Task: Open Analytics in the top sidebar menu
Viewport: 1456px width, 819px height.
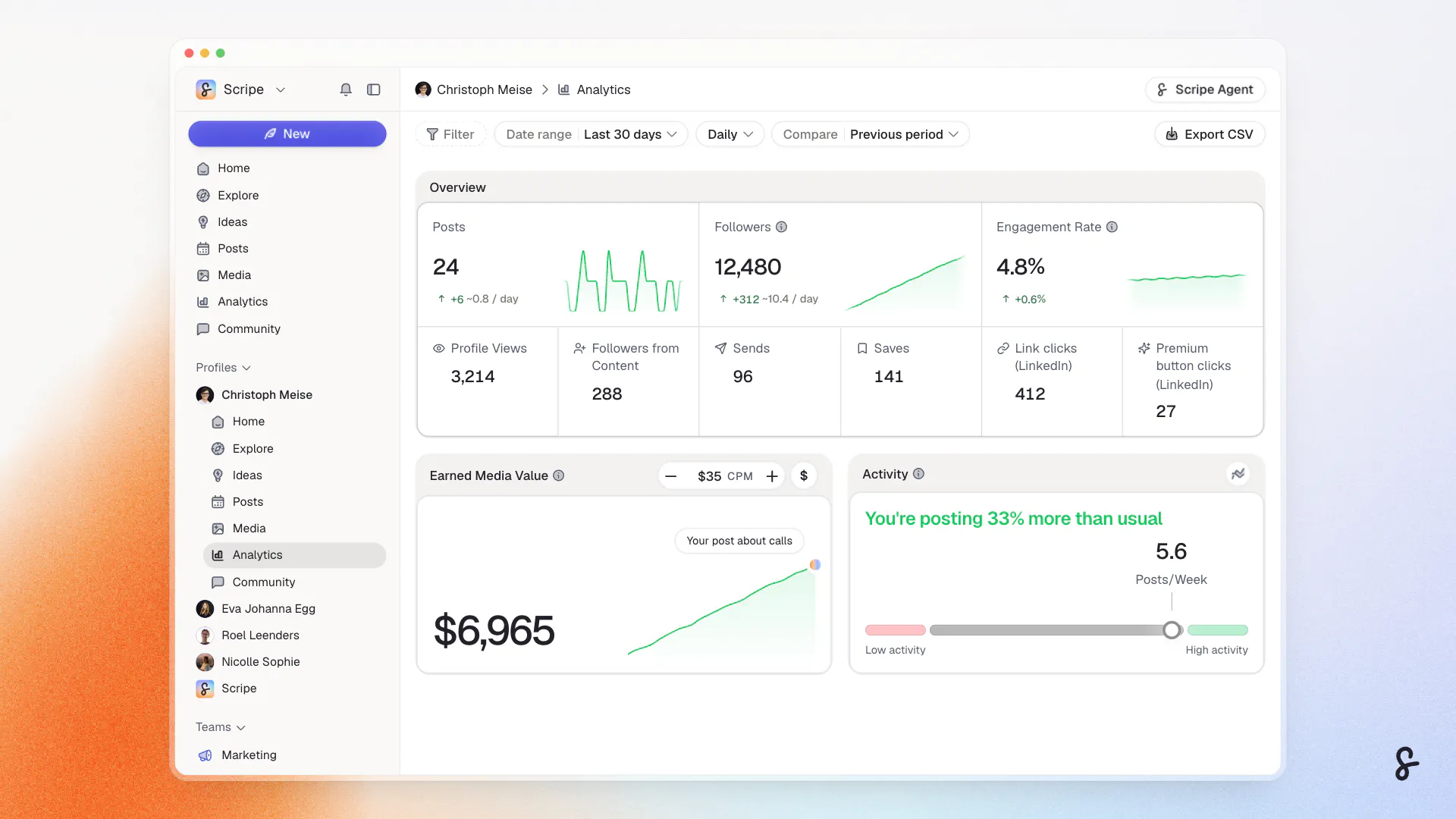Action: click(287, 301)
